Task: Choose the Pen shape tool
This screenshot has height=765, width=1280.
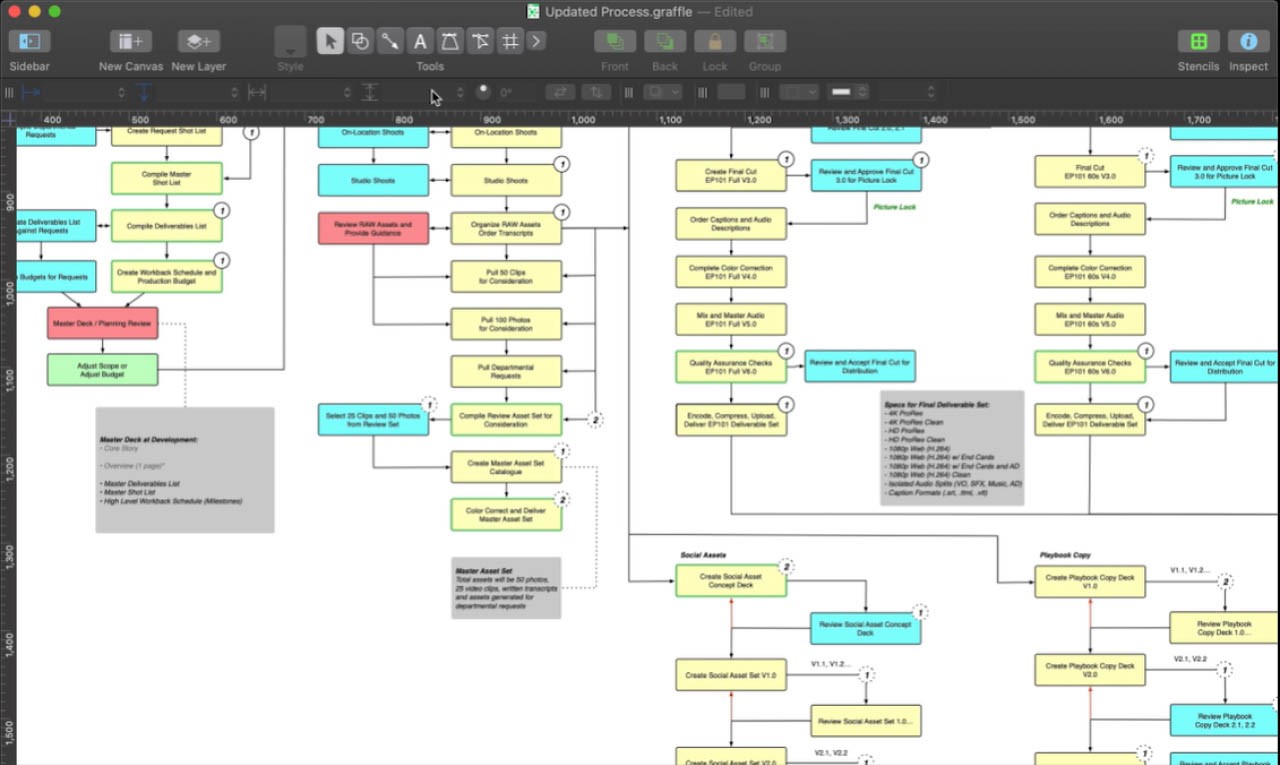Action: [x=450, y=40]
